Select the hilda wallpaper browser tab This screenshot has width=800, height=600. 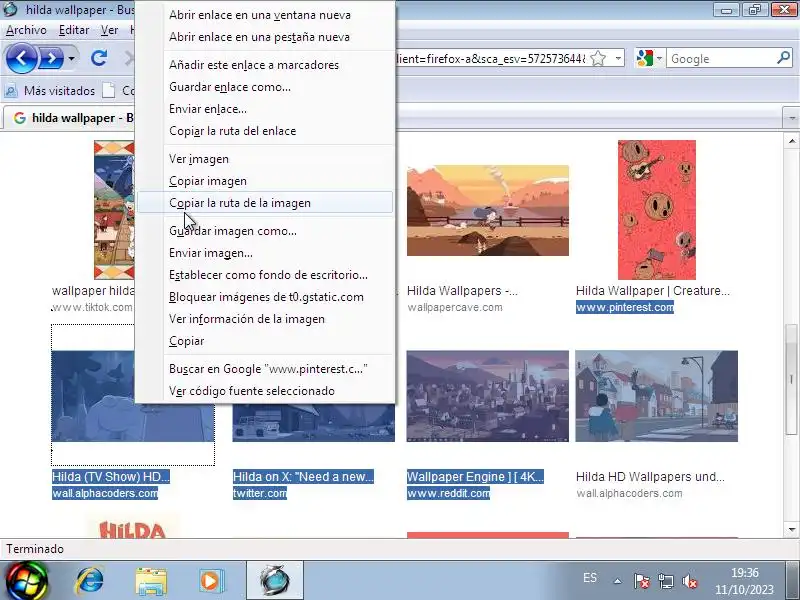coord(70,118)
